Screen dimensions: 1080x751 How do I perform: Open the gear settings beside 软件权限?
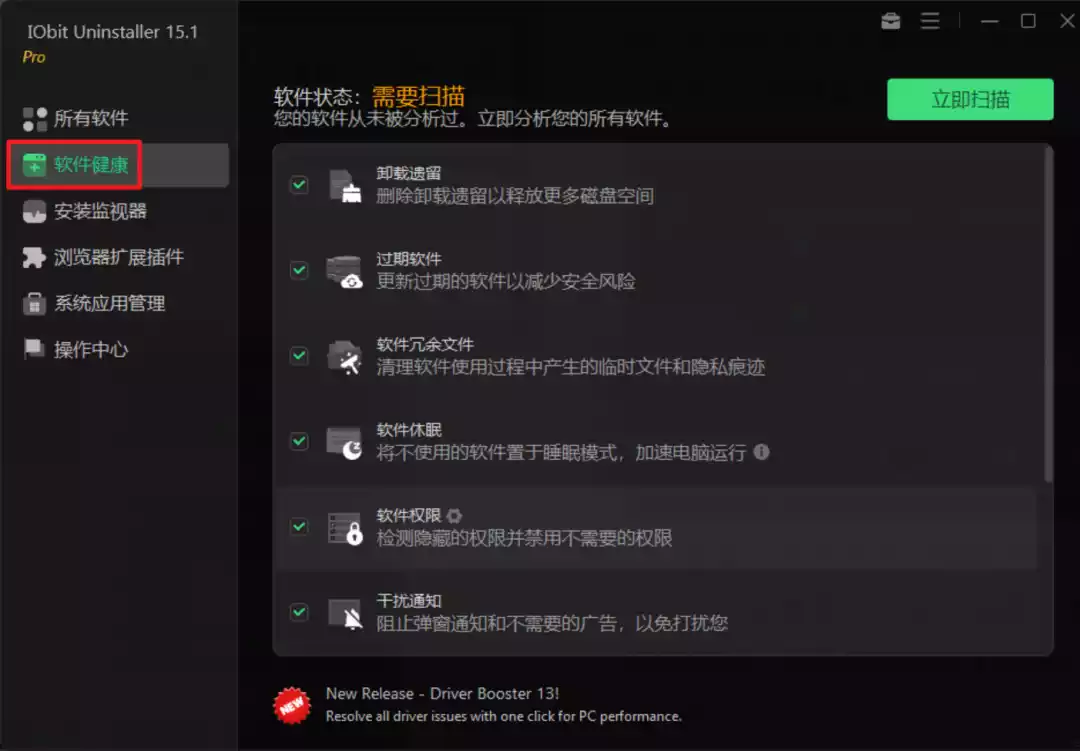point(454,516)
